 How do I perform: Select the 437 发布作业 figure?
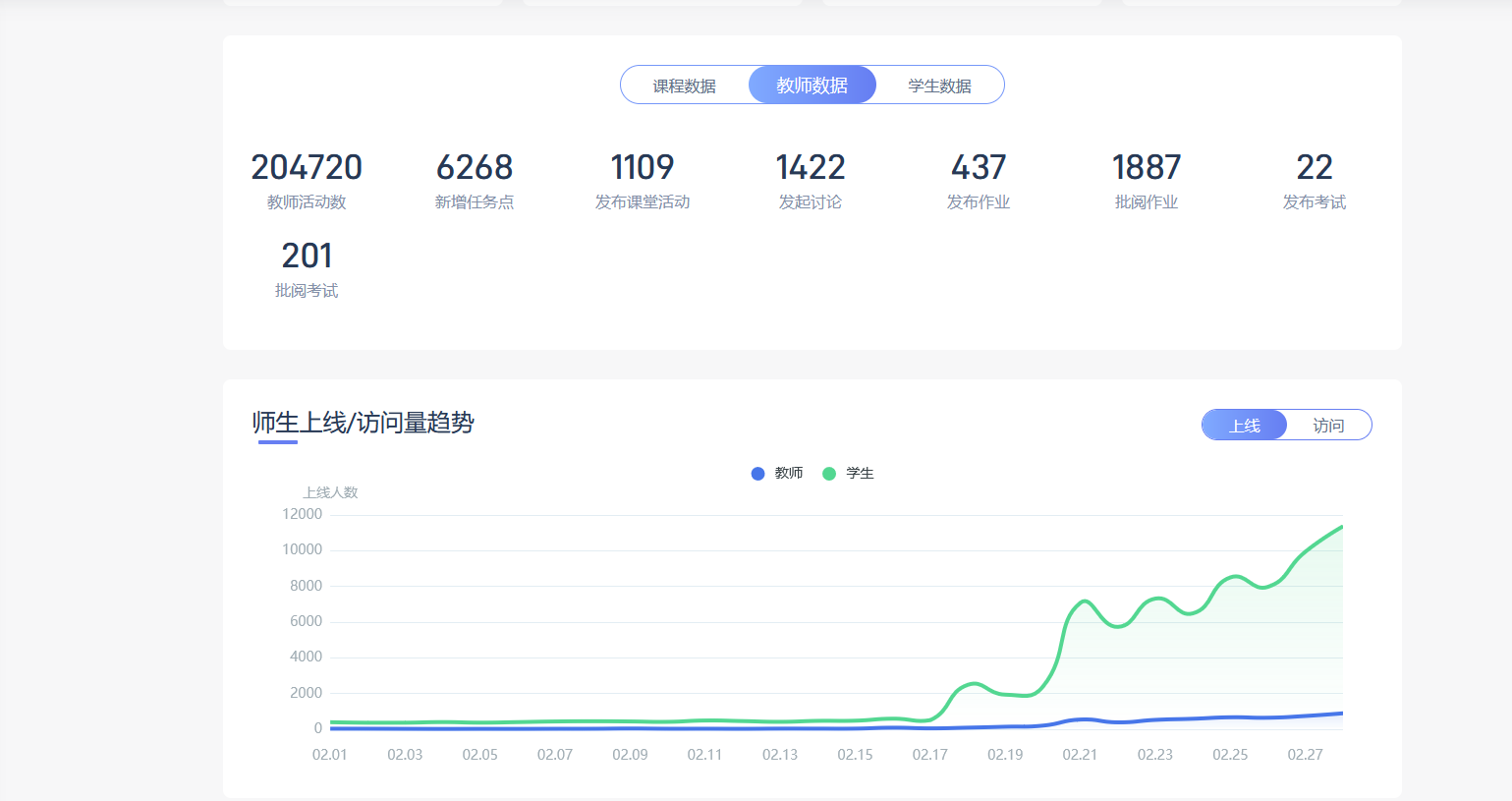[979, 168]
